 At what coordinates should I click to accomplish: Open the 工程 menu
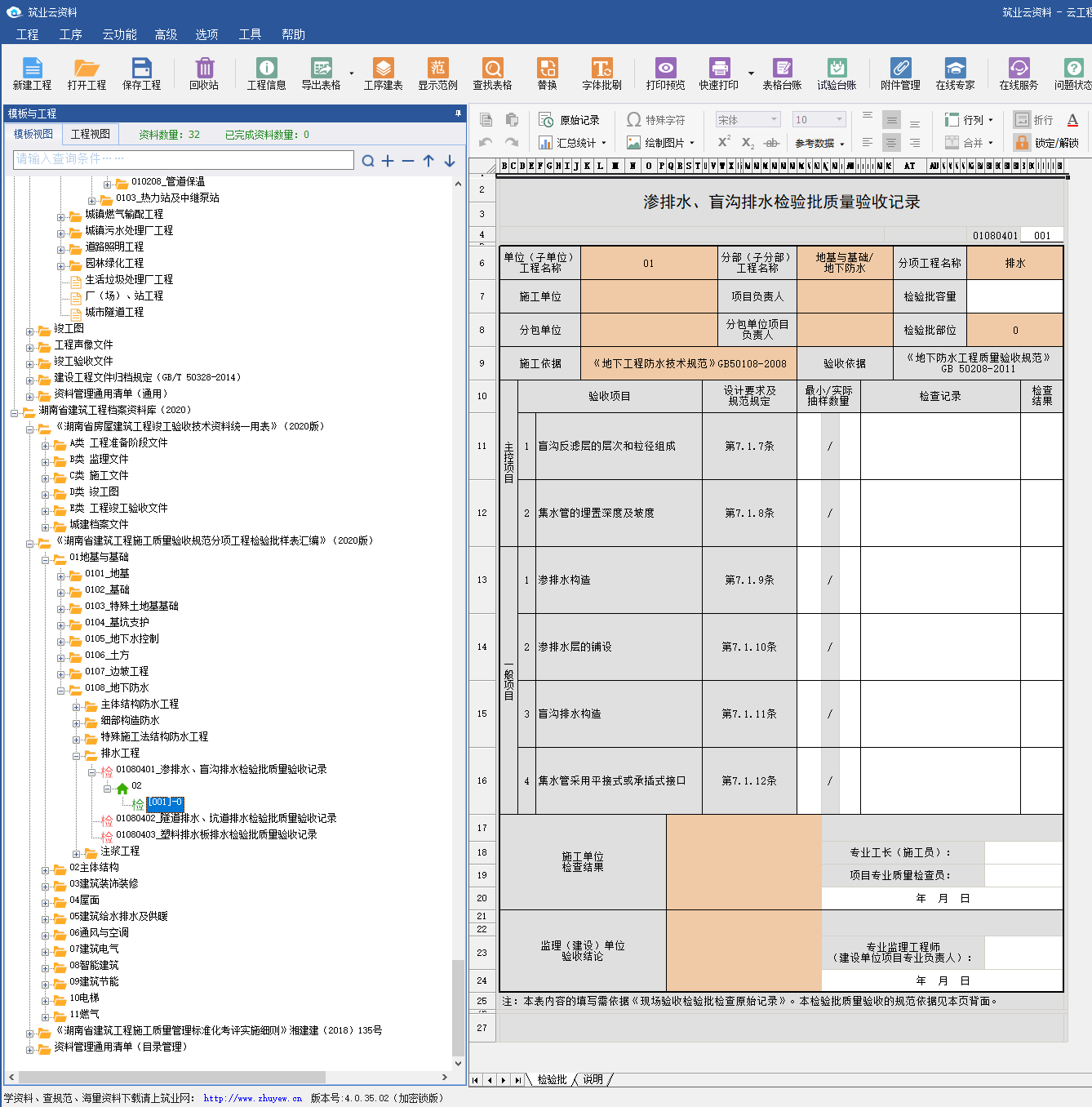[x=27, y=34]
